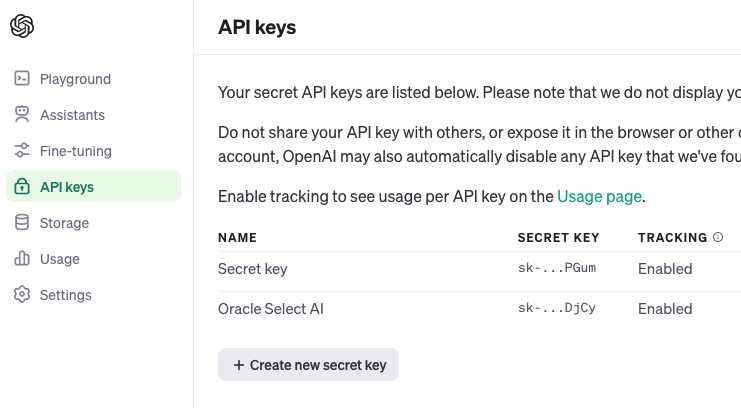Select the Oracle Select AI key row

tap(271, 309)
